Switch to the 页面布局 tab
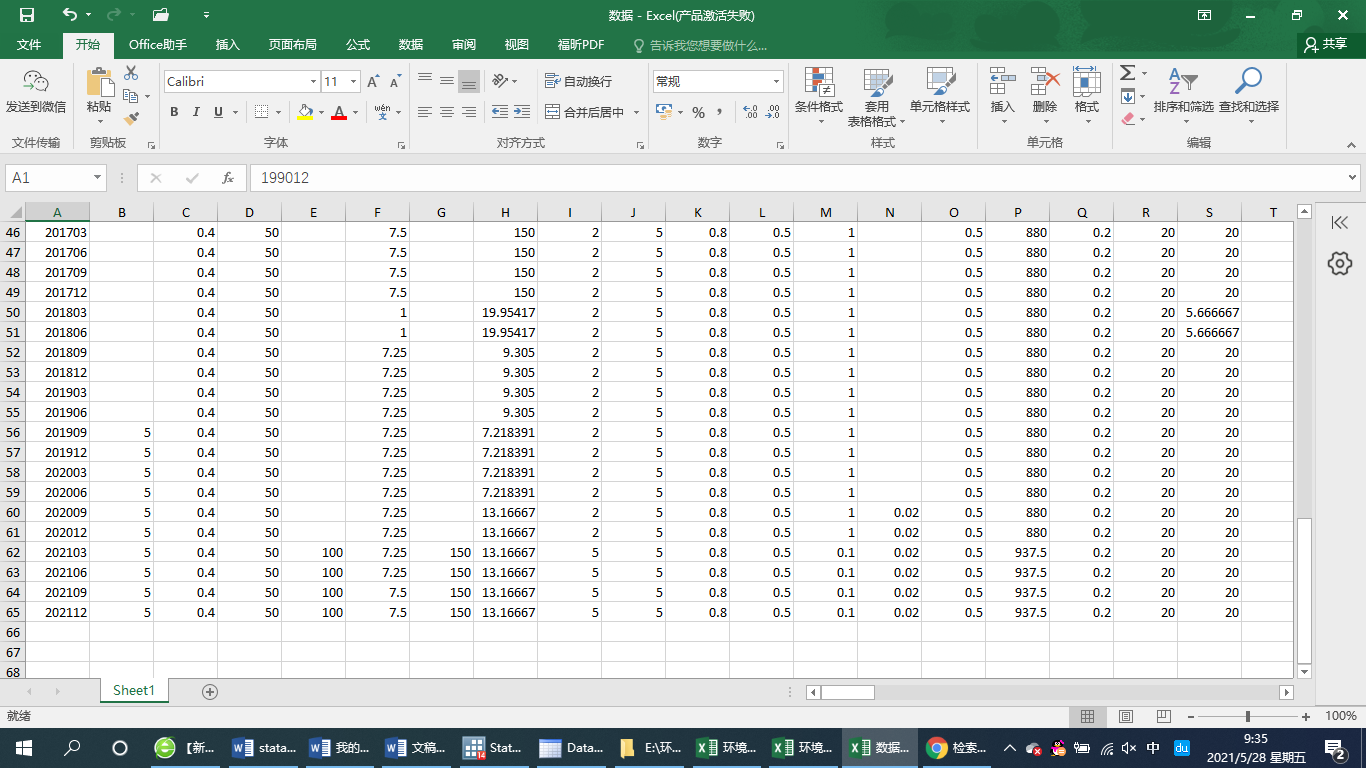Viewport: 1366px width, 768px height. click(292, 45)
